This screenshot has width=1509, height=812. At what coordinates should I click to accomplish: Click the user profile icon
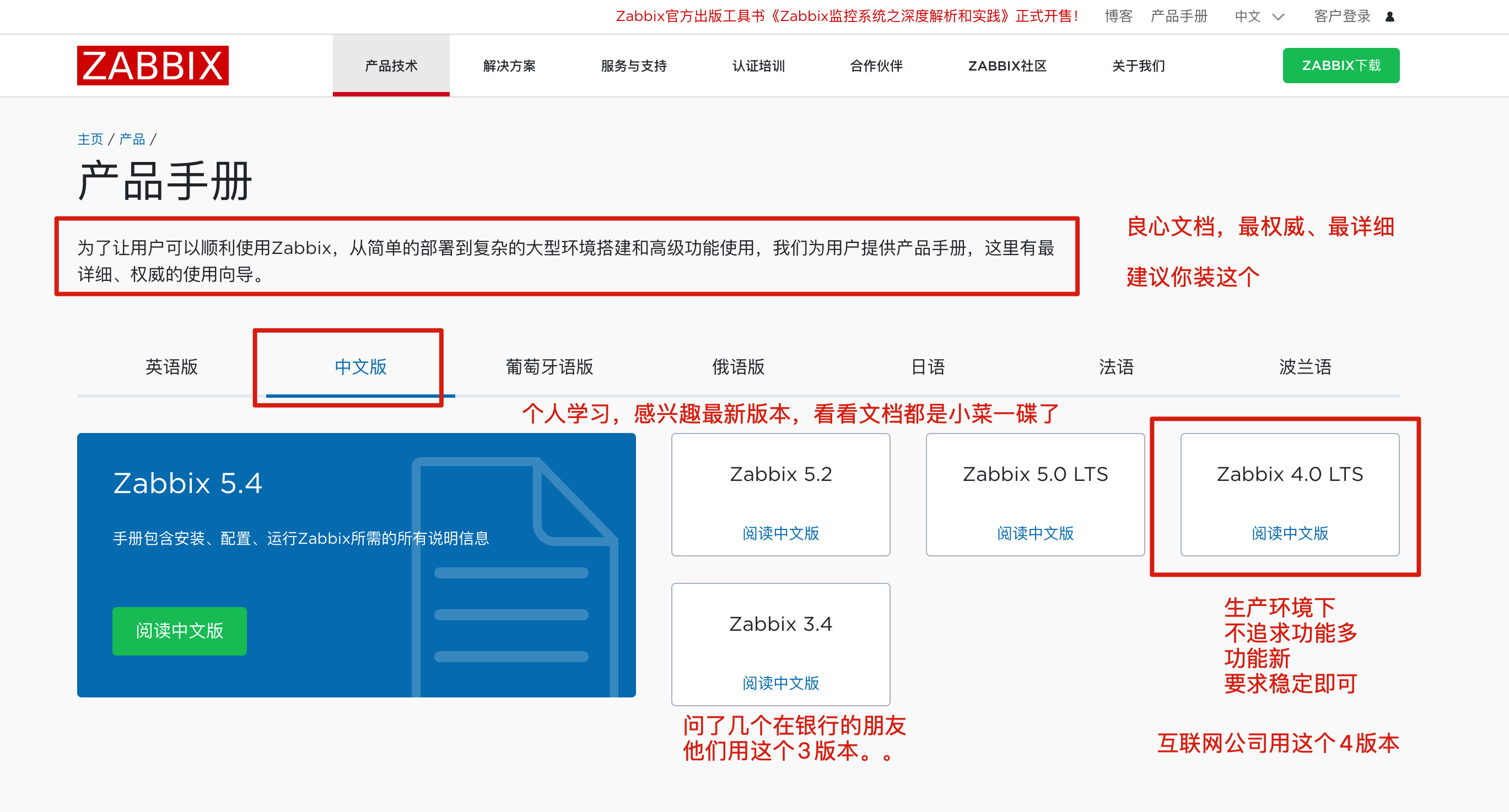(1389, 17)
